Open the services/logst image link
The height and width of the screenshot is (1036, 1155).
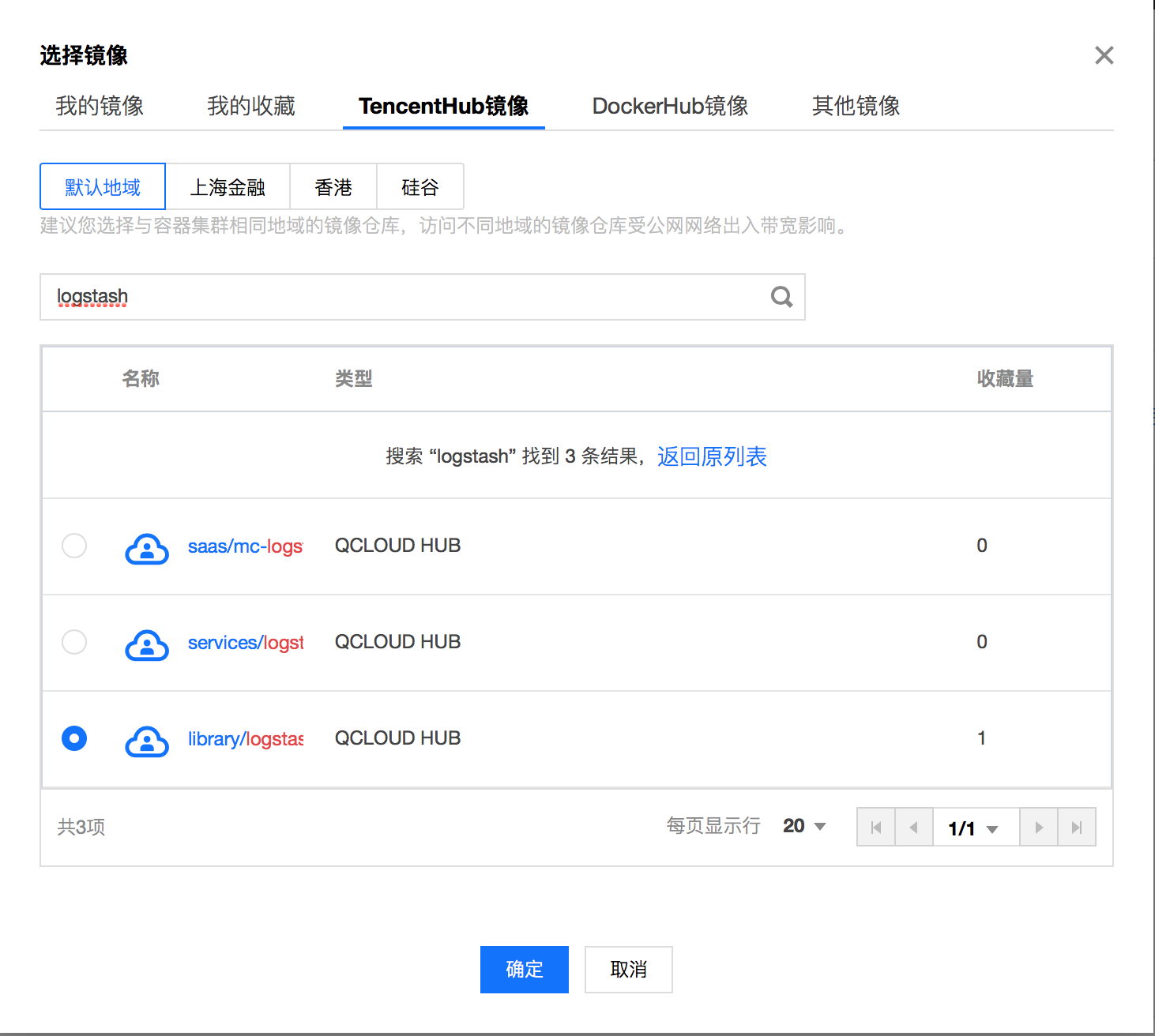246,642
